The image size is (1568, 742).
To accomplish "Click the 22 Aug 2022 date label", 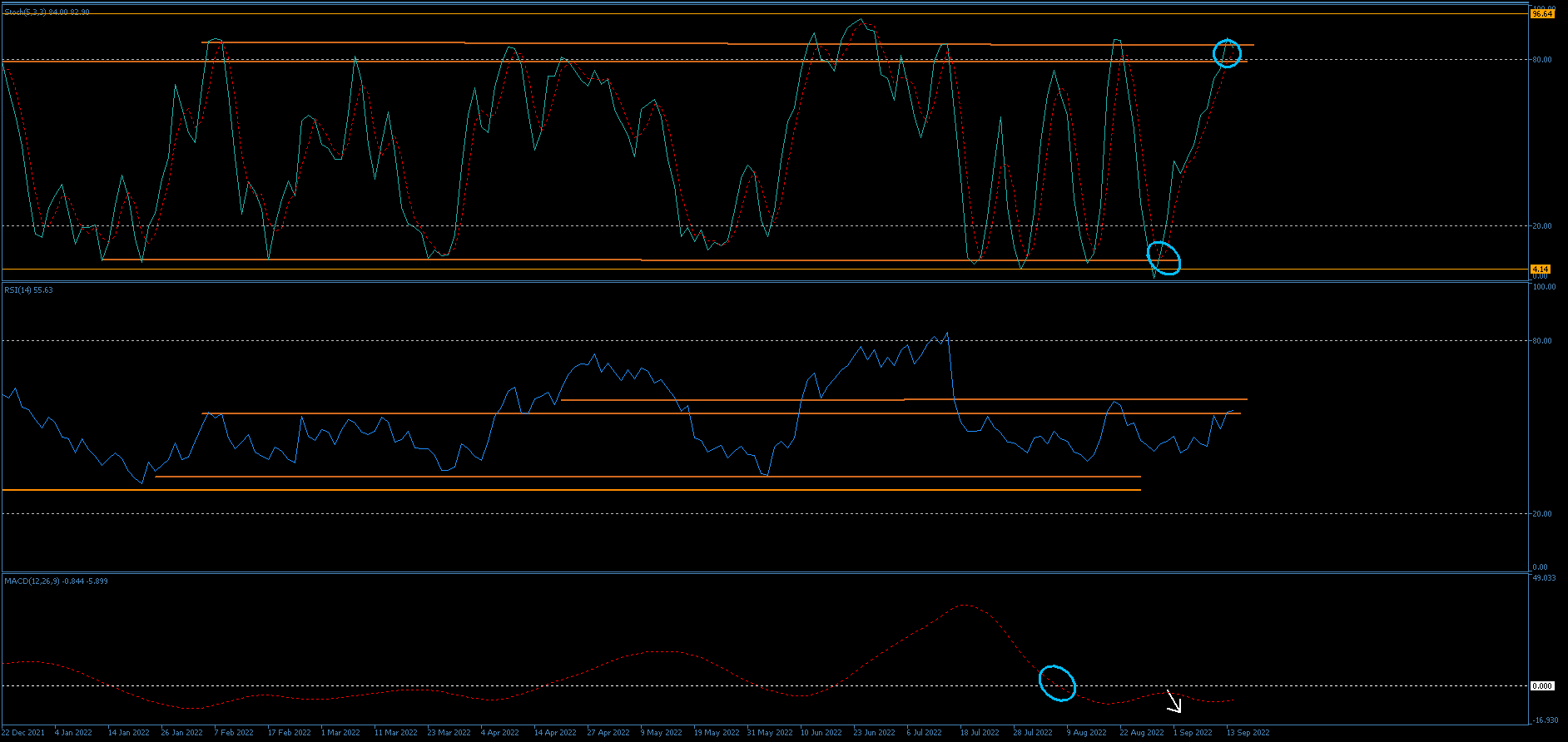I will (1142, 733).
